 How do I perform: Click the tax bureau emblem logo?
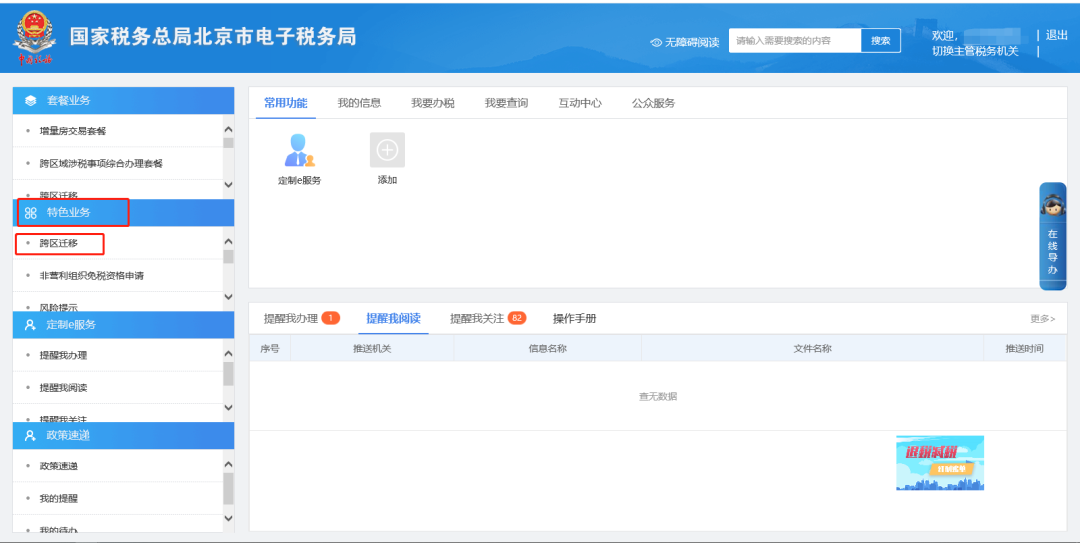point(35,39)
